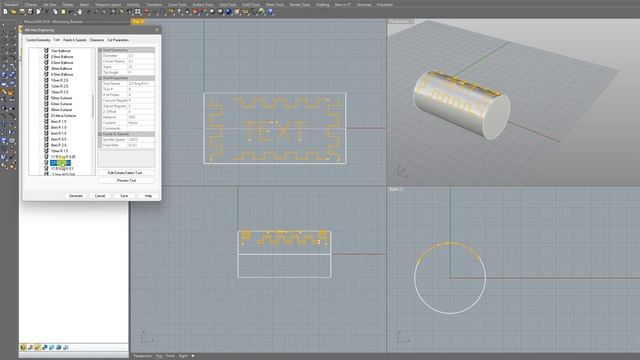Click the Help button in dialog

[148, 196]
